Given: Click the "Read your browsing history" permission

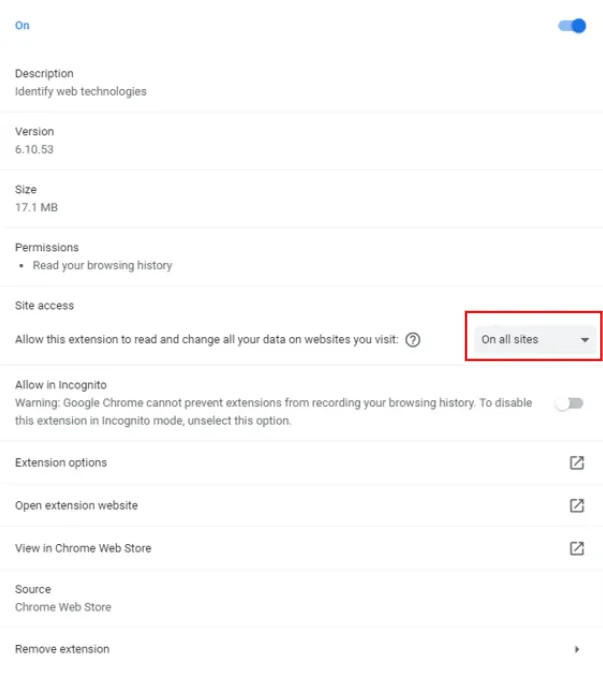Looking at the screenshot, I should point(102,266).
